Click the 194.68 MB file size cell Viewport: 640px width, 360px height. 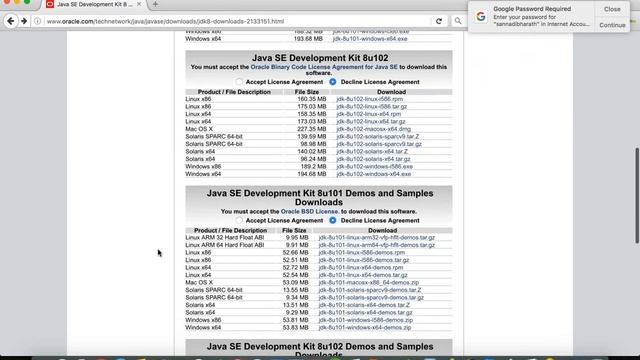(311, 174)
